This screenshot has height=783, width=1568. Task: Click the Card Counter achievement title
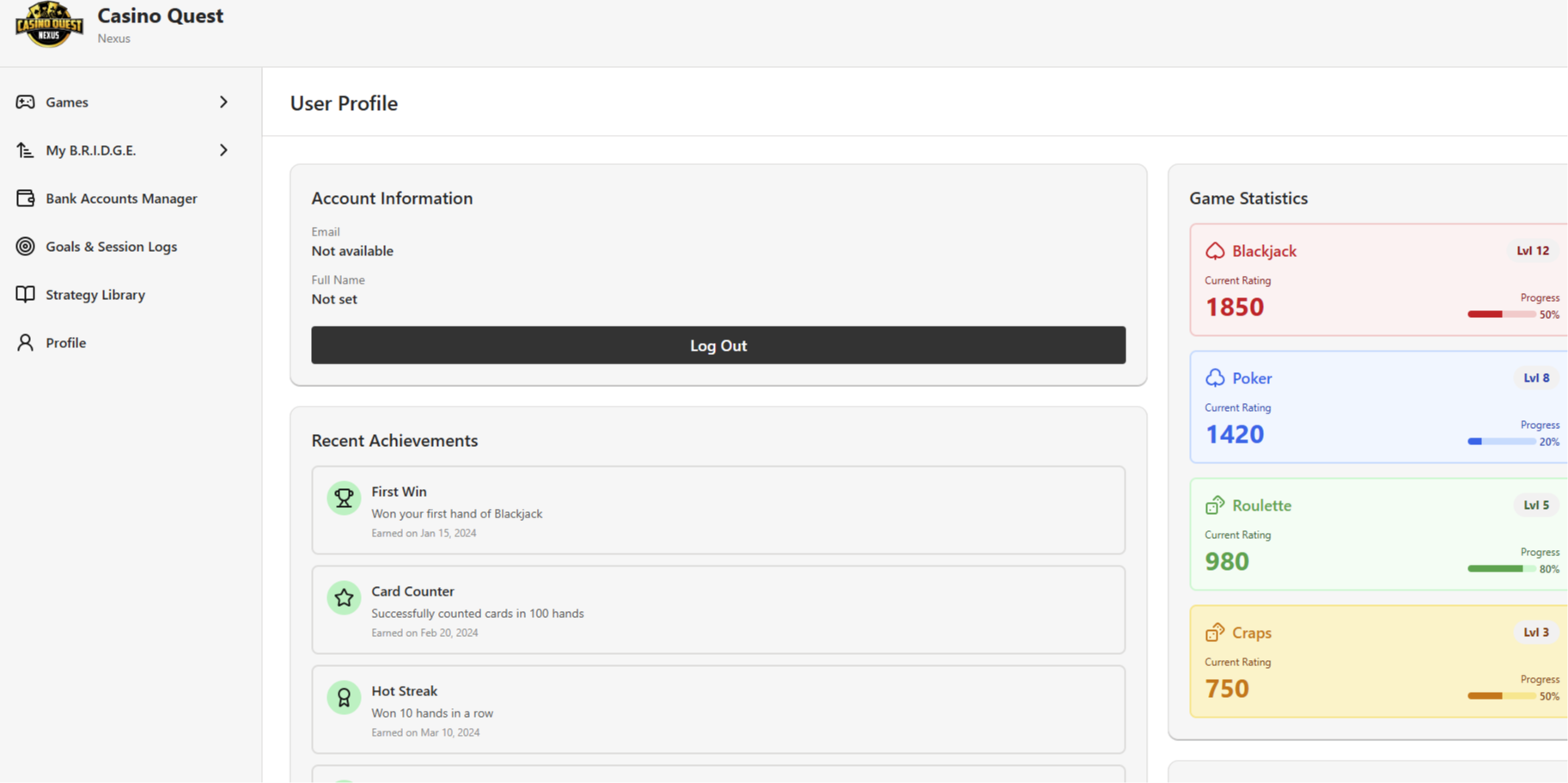(x=412, y=591)
